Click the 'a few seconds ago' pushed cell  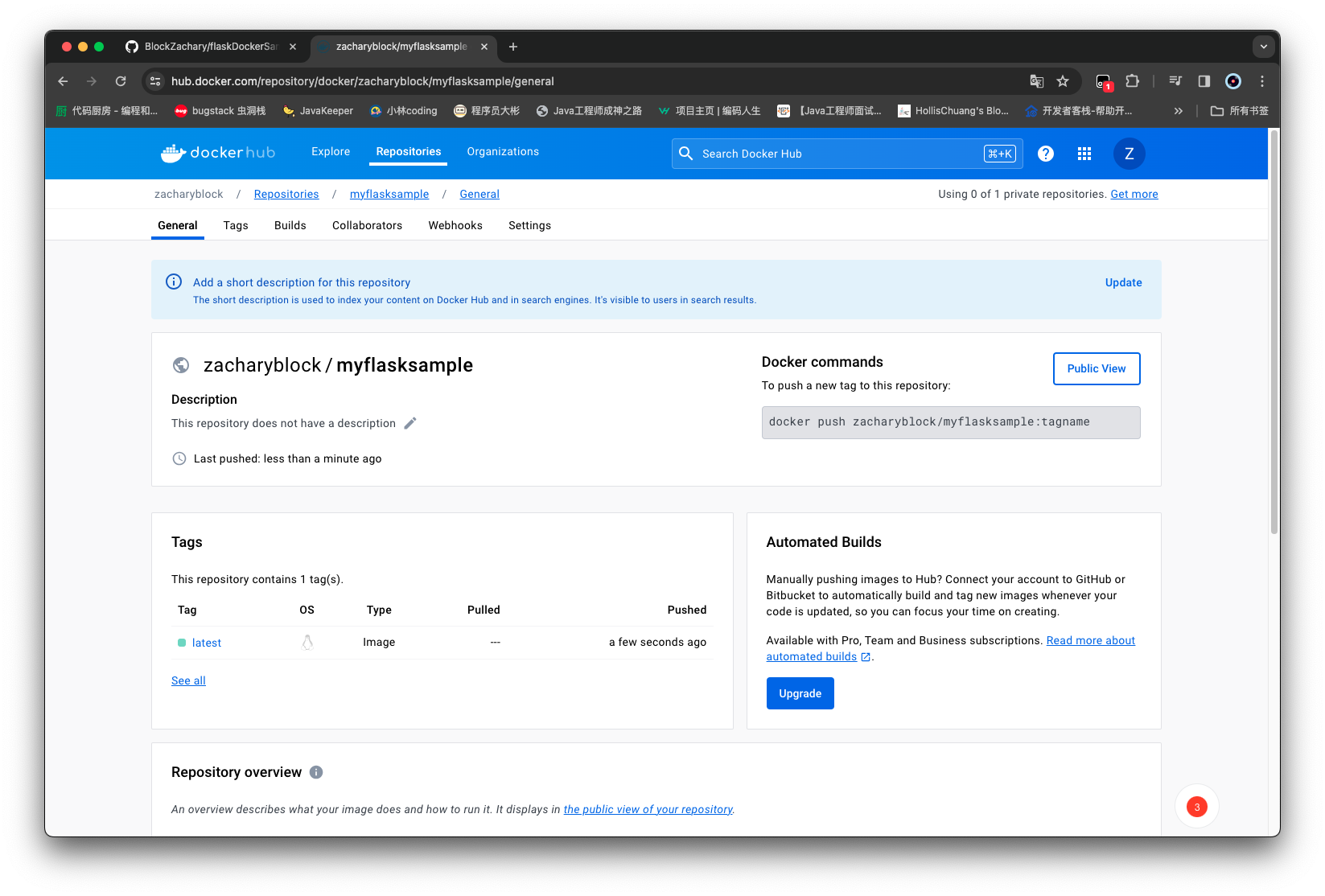(x=657, y=642)
